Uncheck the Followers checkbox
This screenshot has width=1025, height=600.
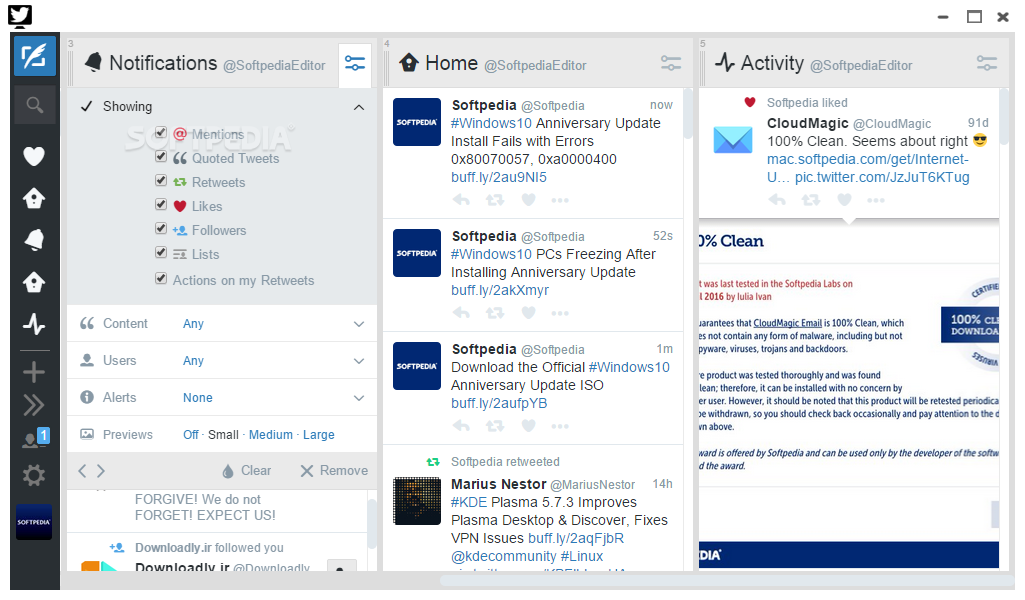[161, 228]
